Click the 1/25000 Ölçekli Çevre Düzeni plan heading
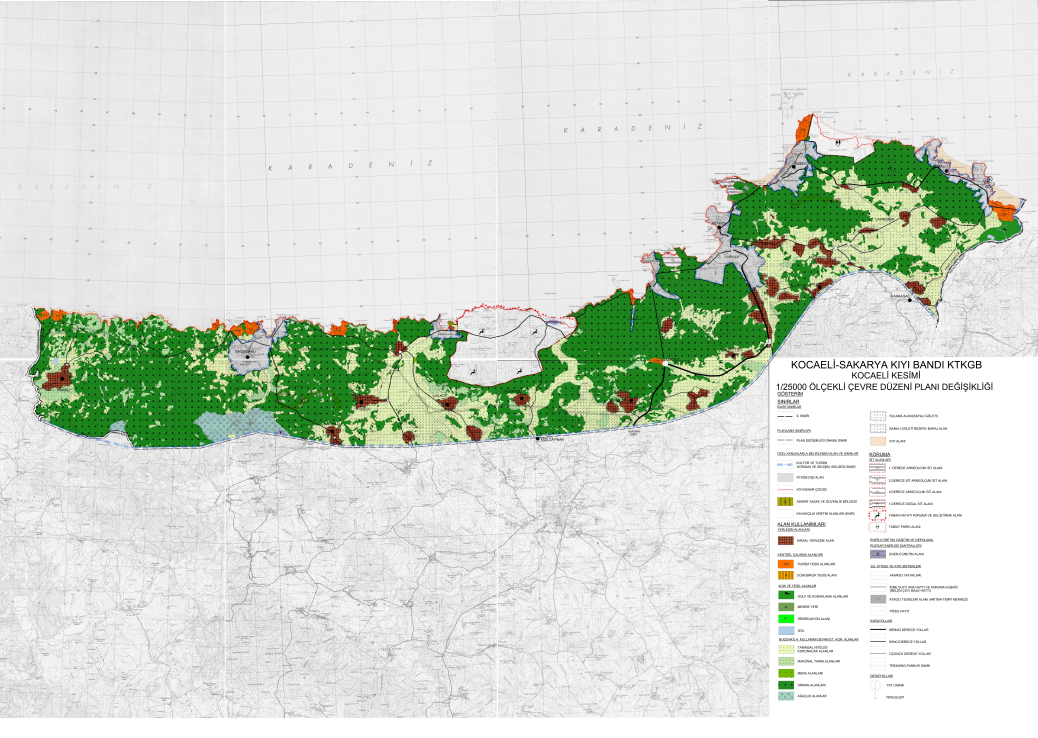Viewport: 1038px width, 738px height. click(885, 387)
